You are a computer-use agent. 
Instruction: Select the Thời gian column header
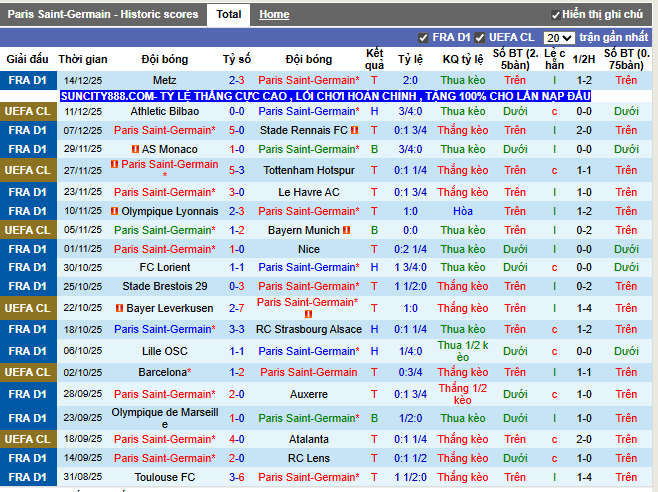83,59
